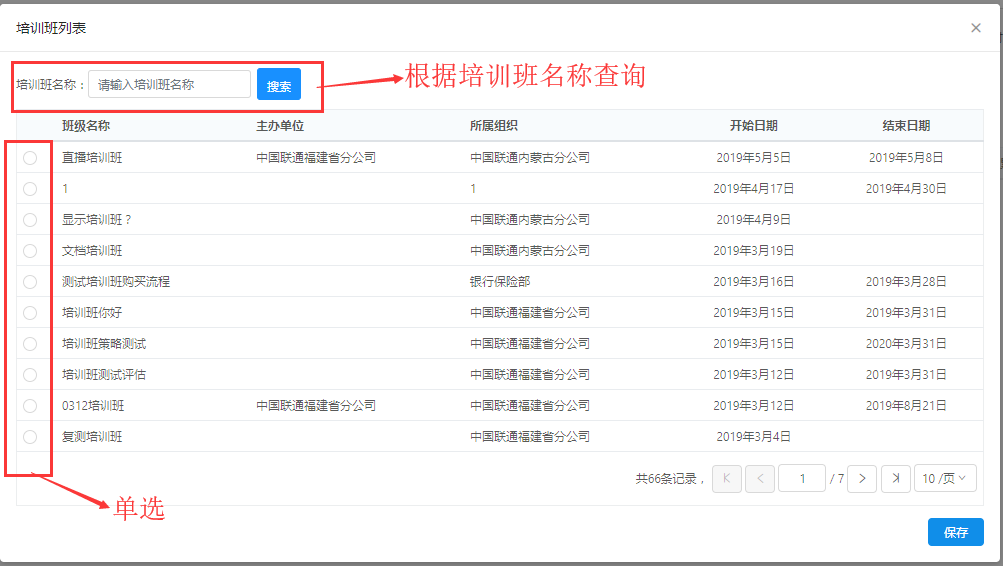Click the 开始日期 column header
1003x566 pixels.
pyautogui.click(x=753, y=126)
